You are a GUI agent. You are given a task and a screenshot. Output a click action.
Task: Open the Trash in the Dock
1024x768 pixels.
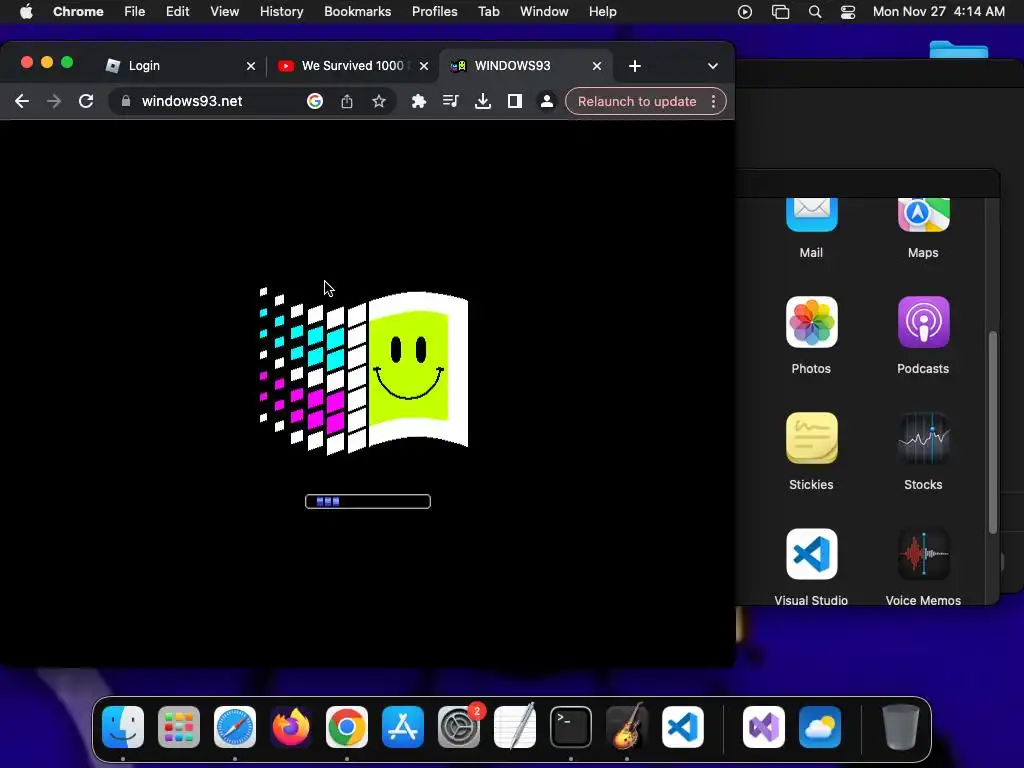[x=901, y=727]
